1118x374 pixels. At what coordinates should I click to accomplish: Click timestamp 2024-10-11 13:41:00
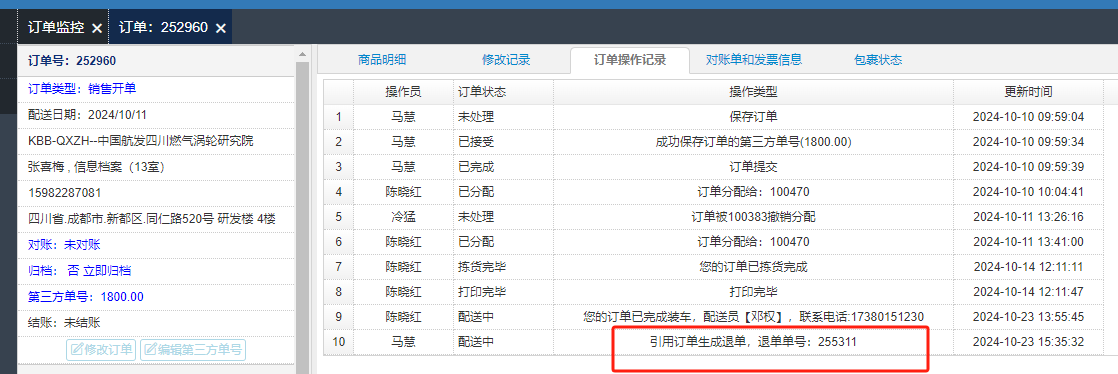point(1028,242)
